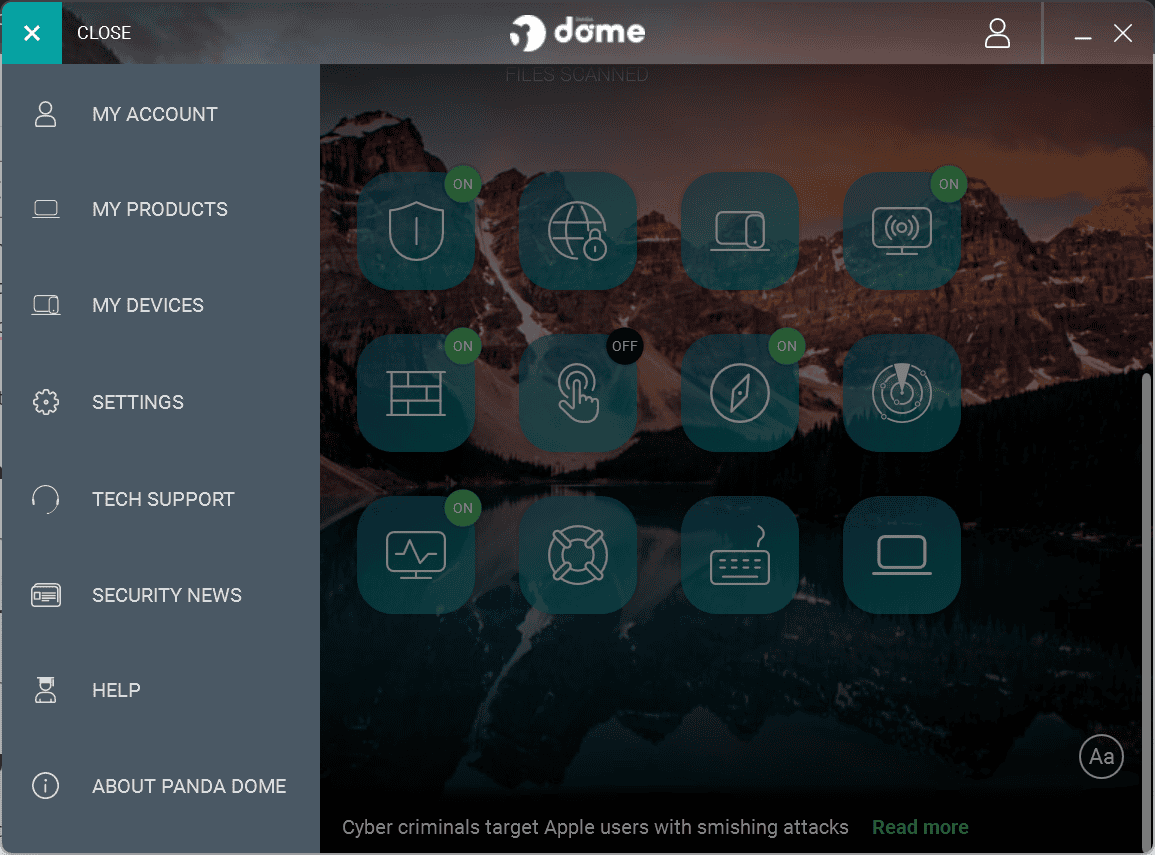The height and width of the screenshot is (855, 1155).
Task: Click the vertical scrollbar on the right
Action: pos(1147,611)
